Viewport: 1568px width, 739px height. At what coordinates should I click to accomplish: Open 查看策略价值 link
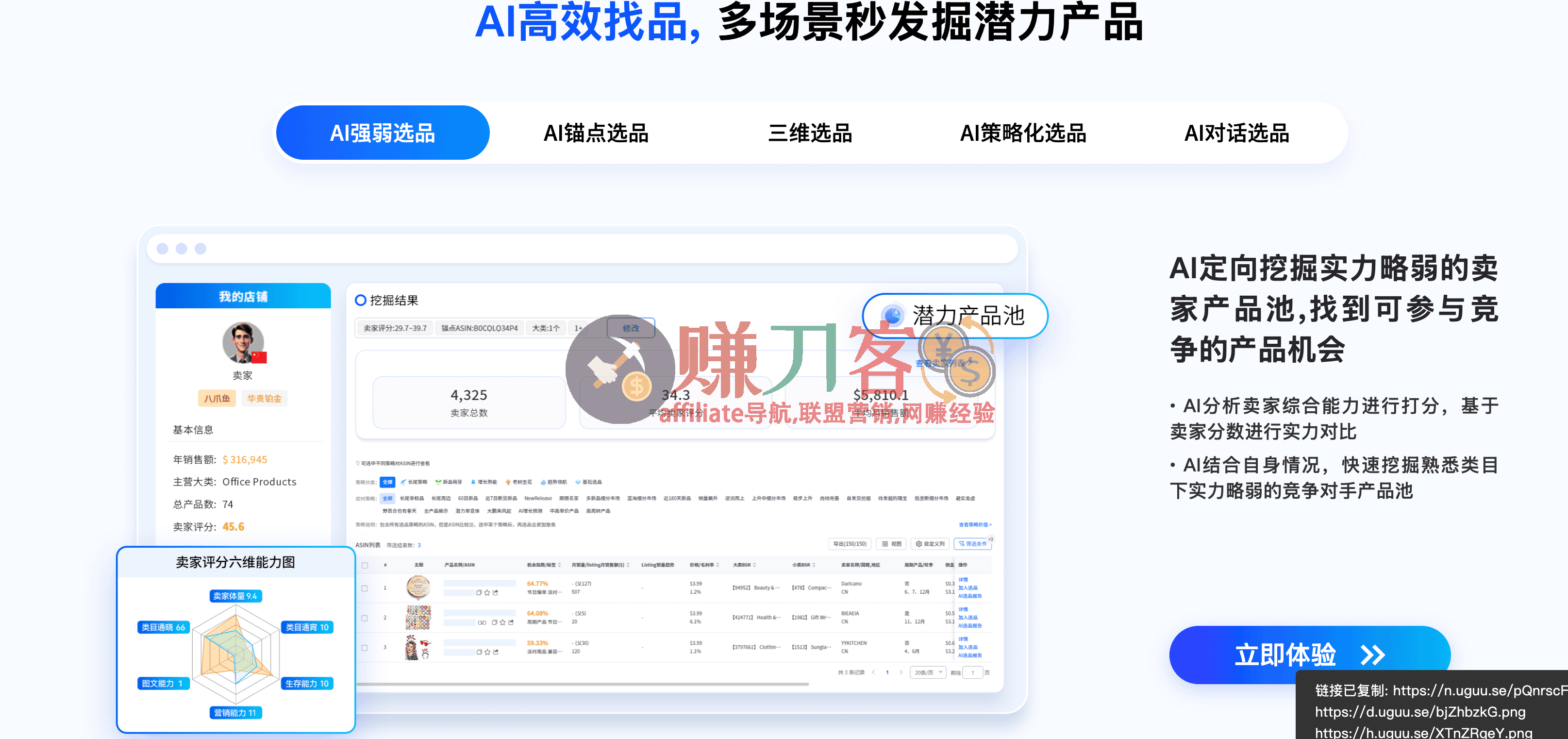click(975, 525)
